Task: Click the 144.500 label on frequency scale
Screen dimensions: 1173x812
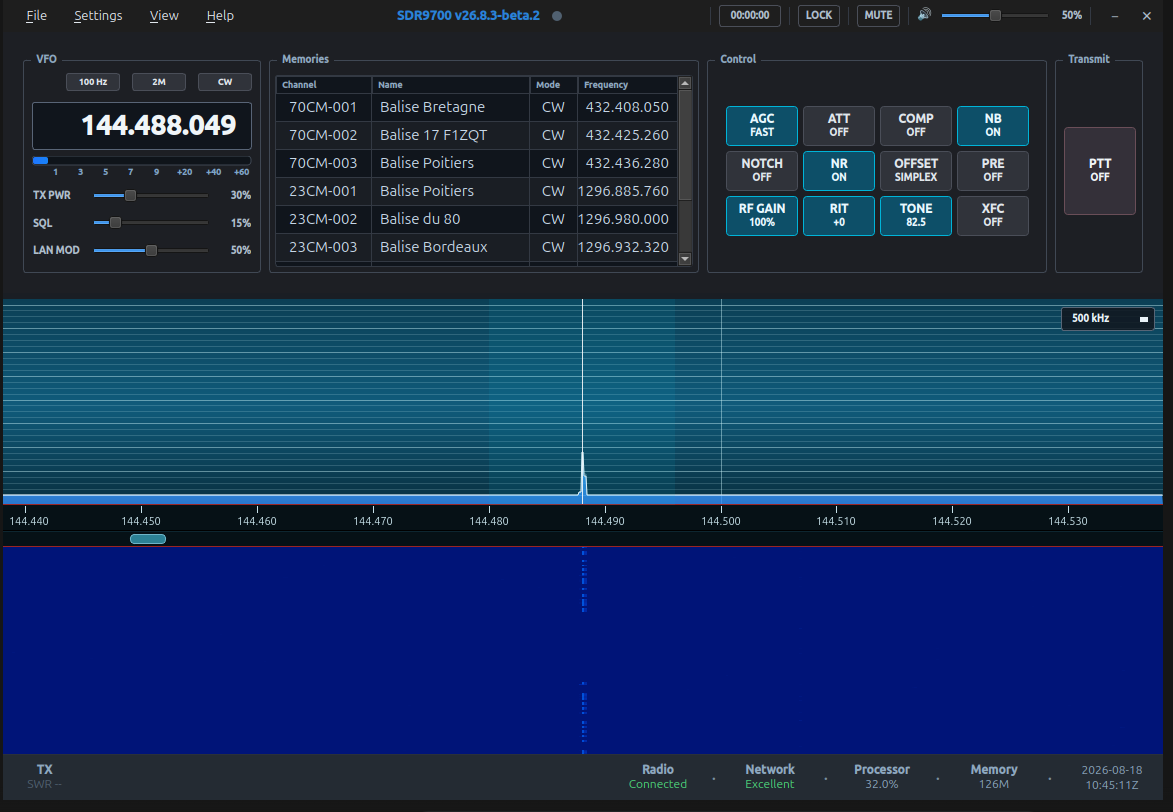Action: tap(720, 521)
